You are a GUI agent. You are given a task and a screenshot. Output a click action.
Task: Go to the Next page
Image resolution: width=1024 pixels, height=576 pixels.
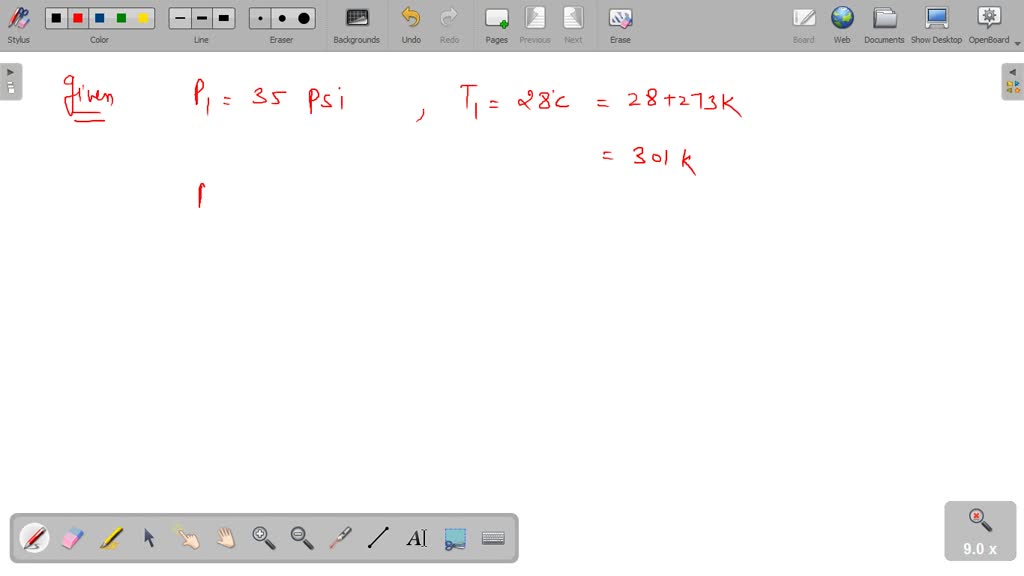(x=573, y=25)
